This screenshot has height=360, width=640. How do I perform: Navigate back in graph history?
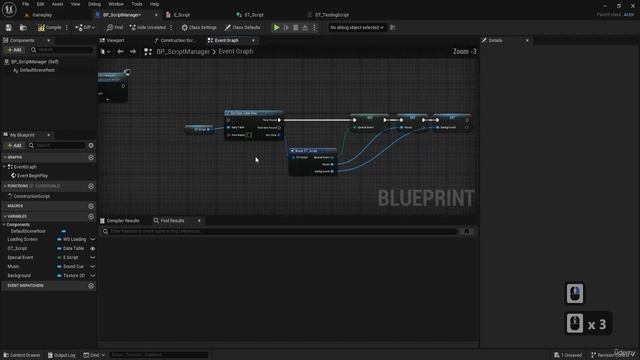(120, 52)
